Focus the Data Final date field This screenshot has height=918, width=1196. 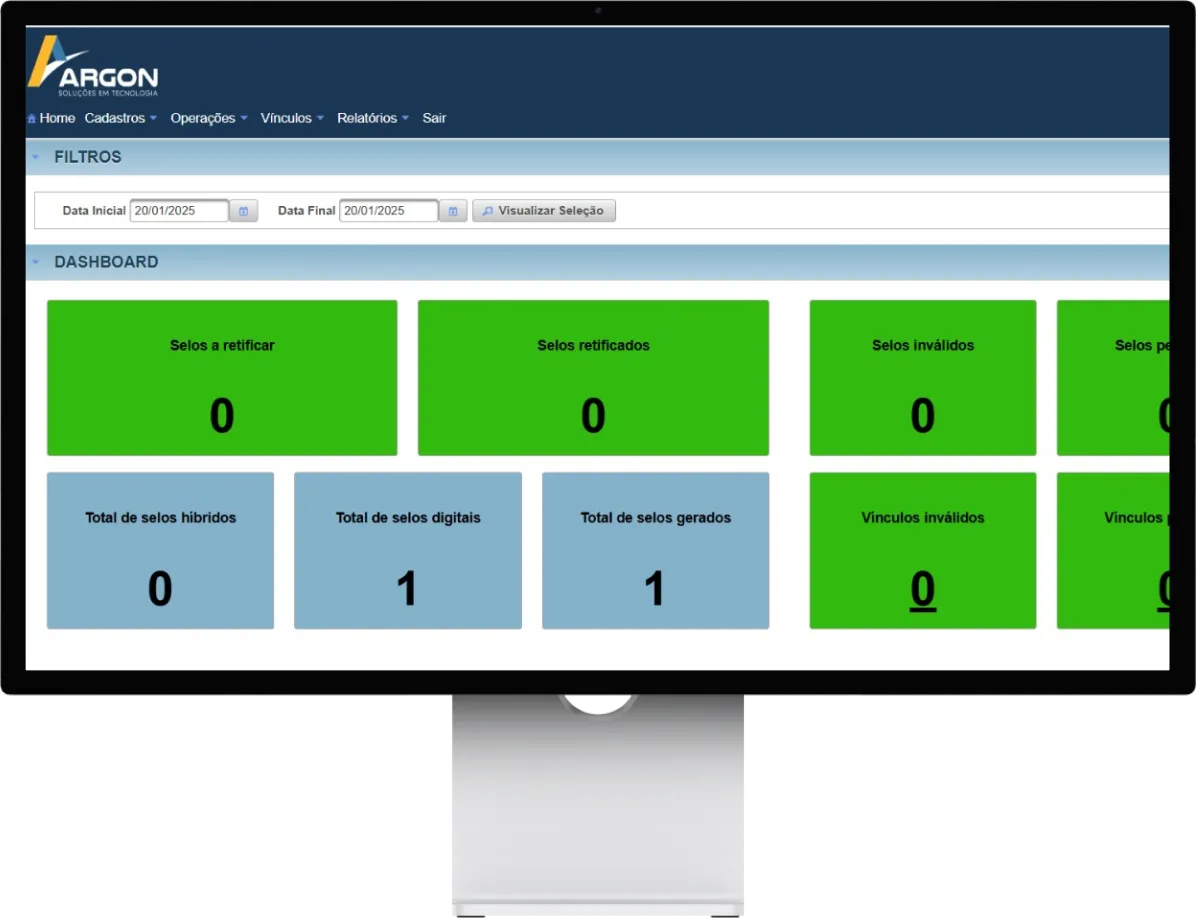click(x=388, y=211)
